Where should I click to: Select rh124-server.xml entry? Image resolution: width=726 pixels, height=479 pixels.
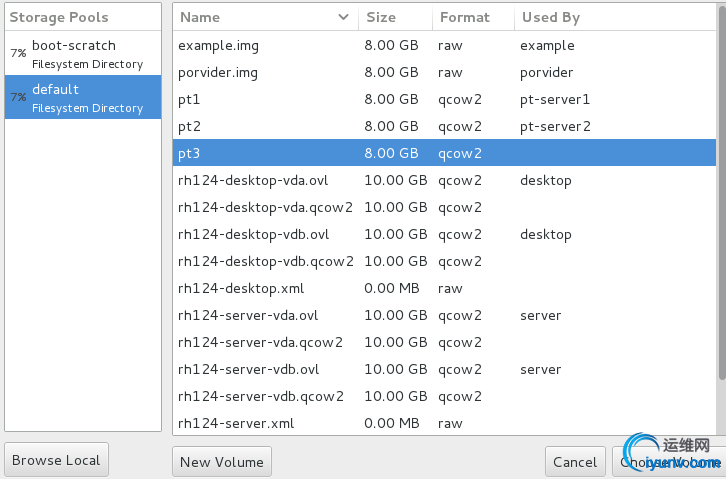(x=236, y=423)
